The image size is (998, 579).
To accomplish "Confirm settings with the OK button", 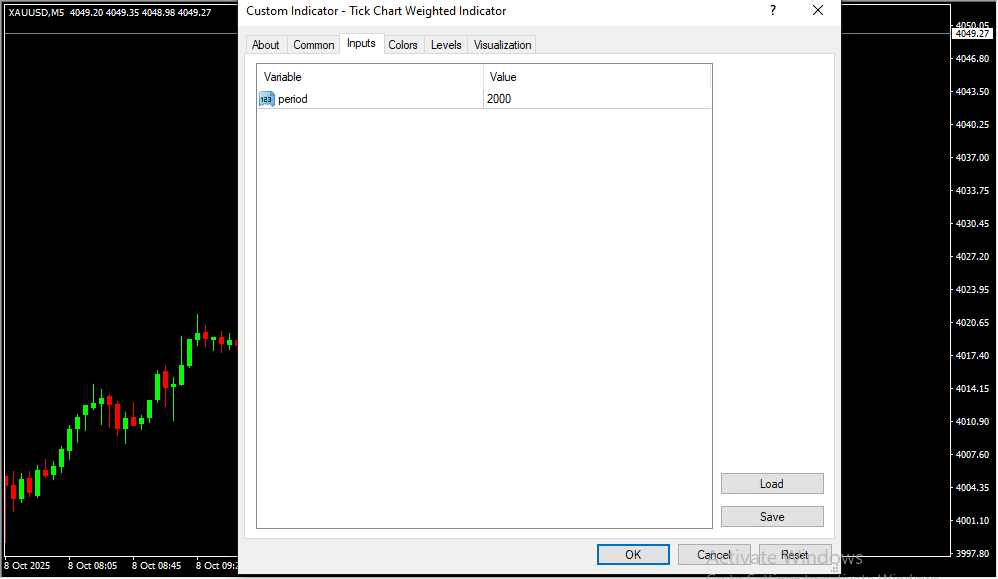I will [x=633, y=555].
